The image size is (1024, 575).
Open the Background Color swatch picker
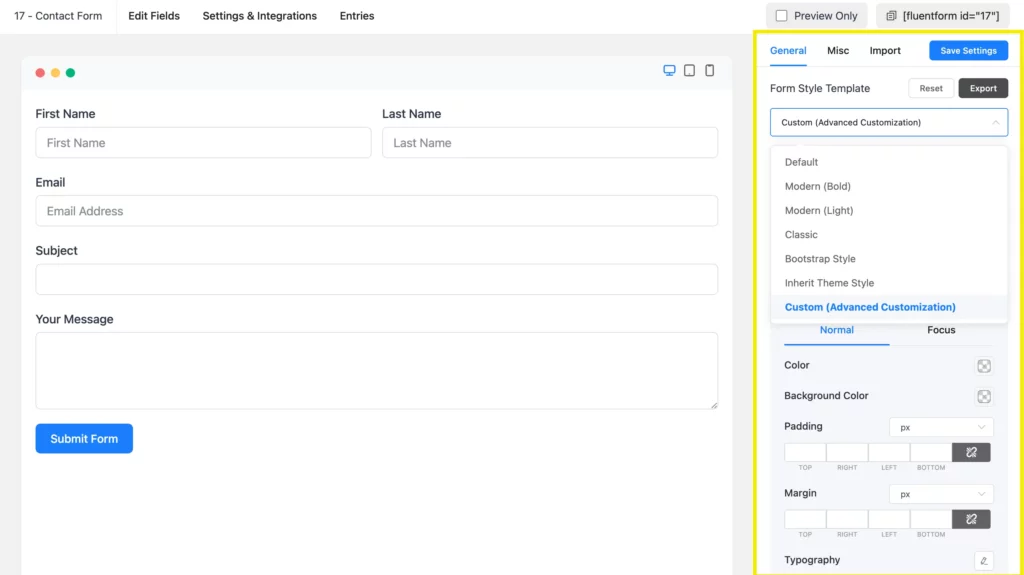coord(984,396)
